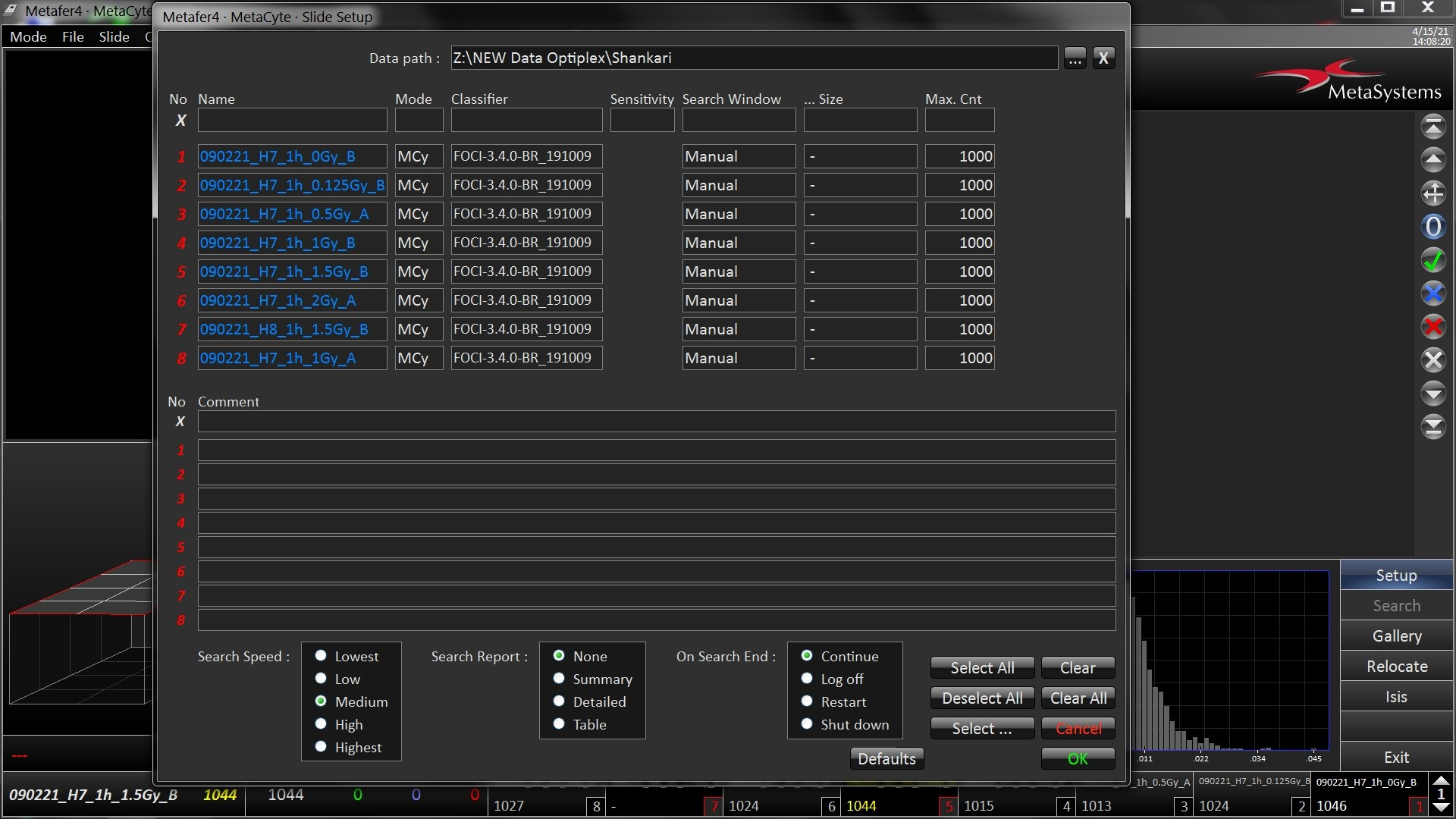The width and height of the screenshot is (1456, 819).
Task: Set search speed to Highest
Action: pyautogui.click(x=321, y=747)
